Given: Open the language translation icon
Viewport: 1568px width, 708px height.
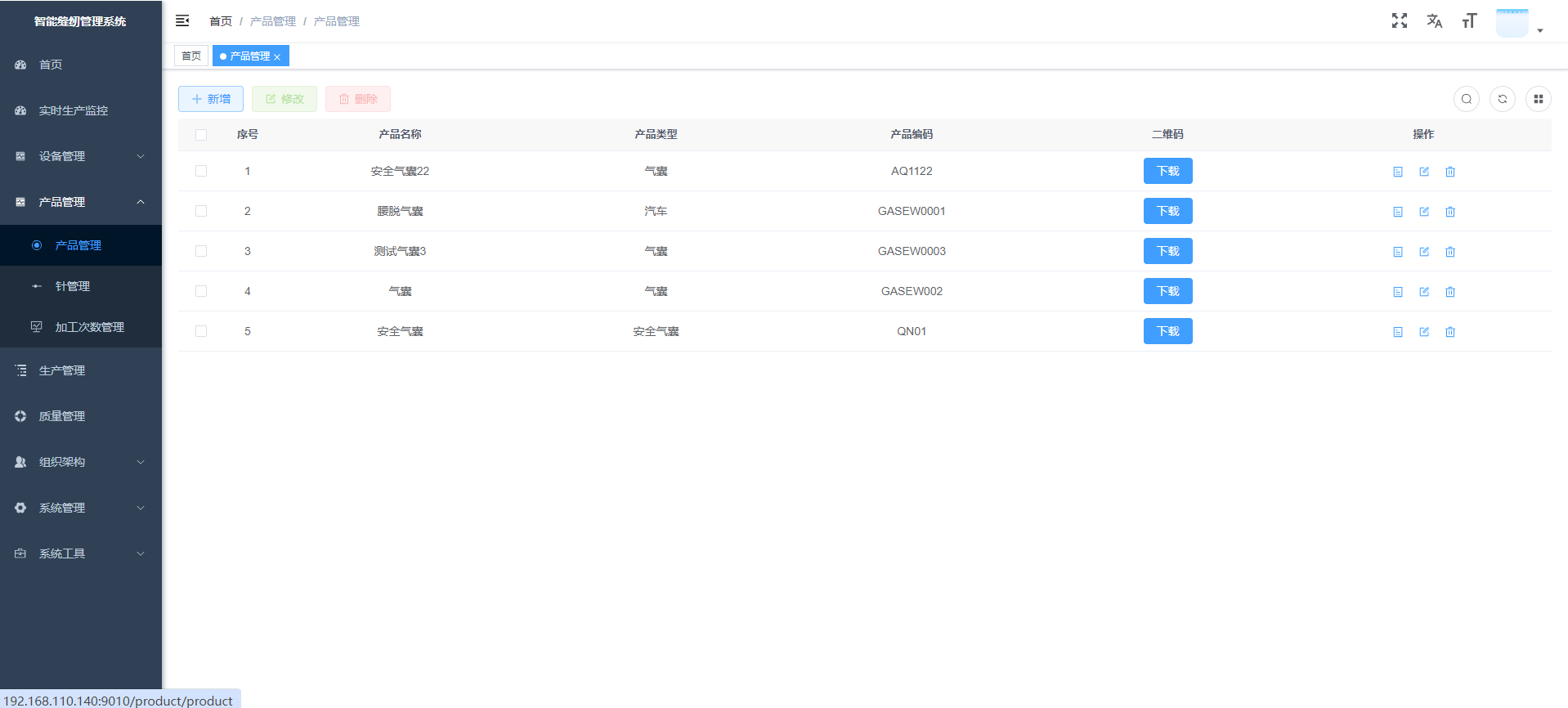Looking at the screenshot, I should pos(1434,21).
